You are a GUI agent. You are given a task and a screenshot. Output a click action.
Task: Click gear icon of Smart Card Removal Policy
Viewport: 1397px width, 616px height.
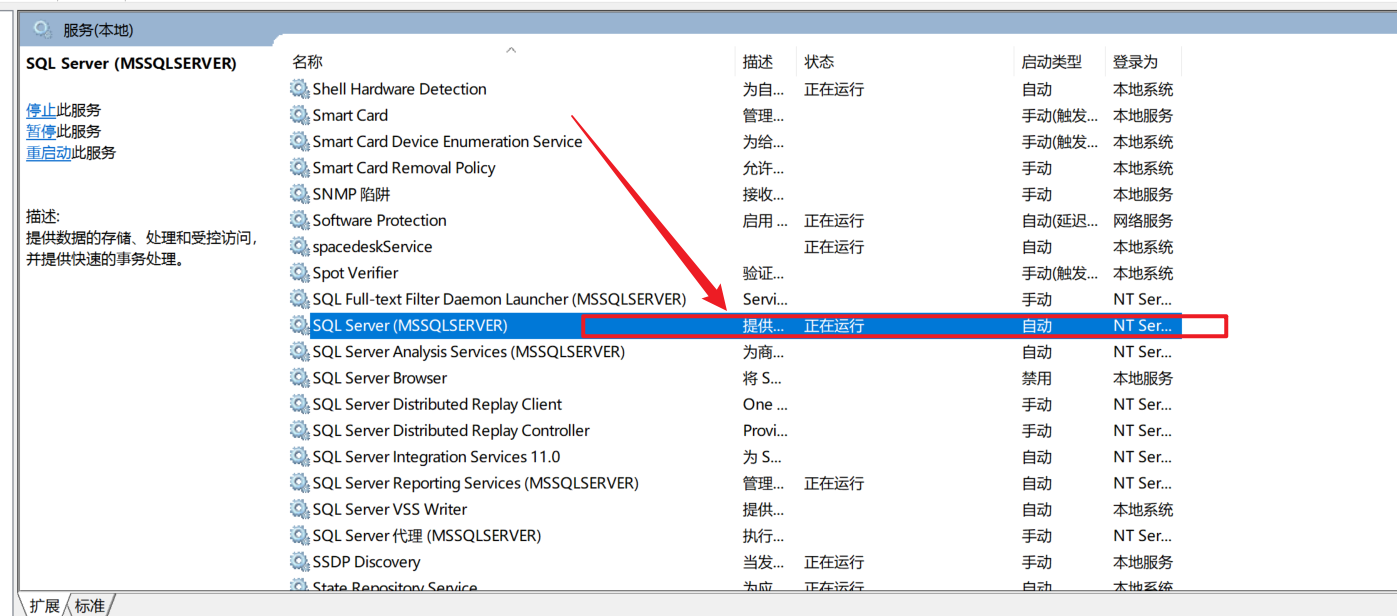pos(300,168)
